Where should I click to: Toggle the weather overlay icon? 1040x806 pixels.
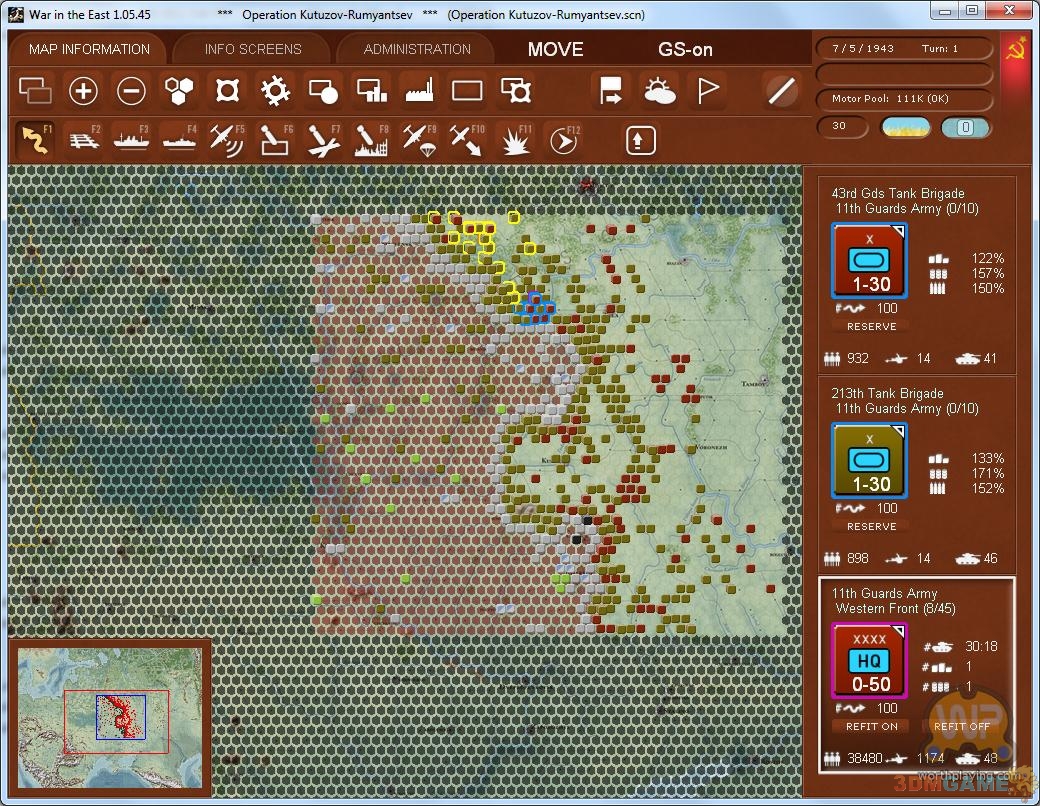click(x=659, y=91)
